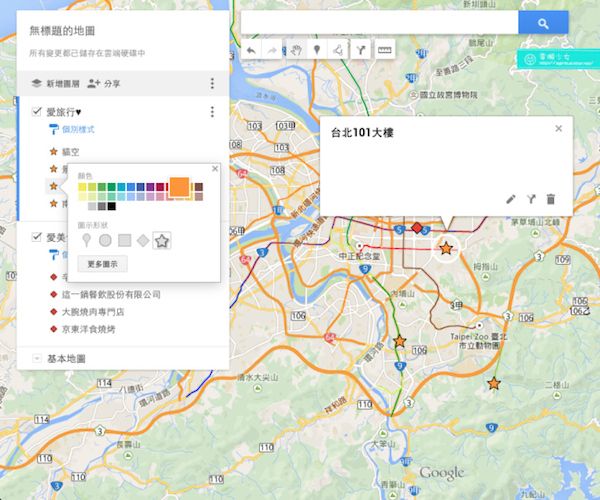This screenshot has width=600, height=500.
Task: Click the 分享 share button
Action: tap(104, 83)
